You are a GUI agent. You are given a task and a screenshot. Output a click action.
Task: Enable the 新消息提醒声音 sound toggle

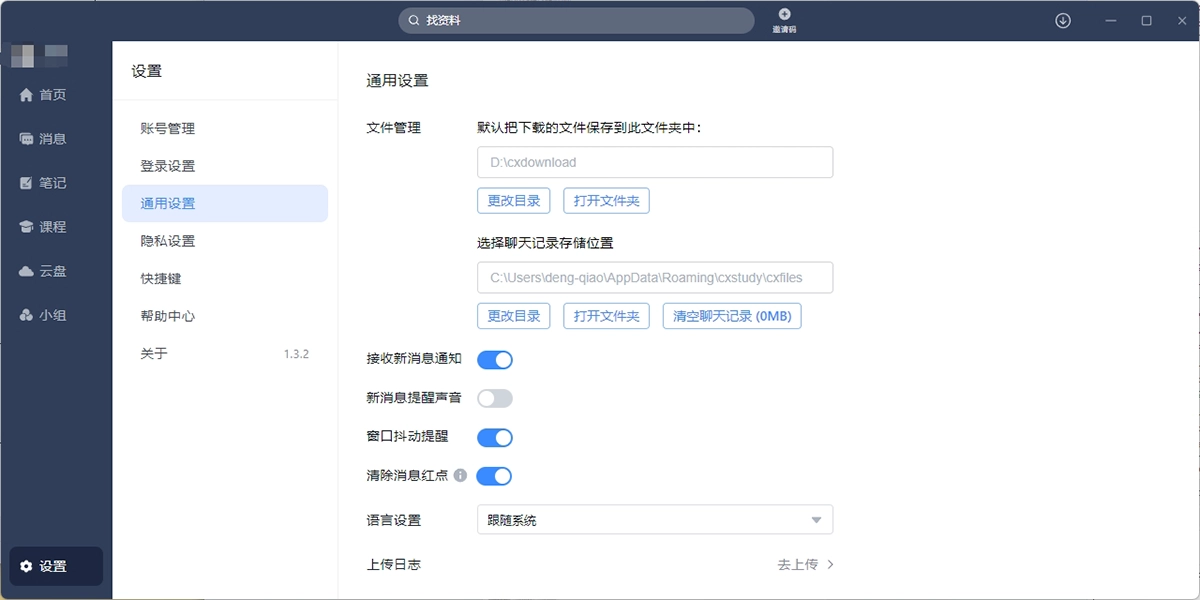(x=494, y=398)
